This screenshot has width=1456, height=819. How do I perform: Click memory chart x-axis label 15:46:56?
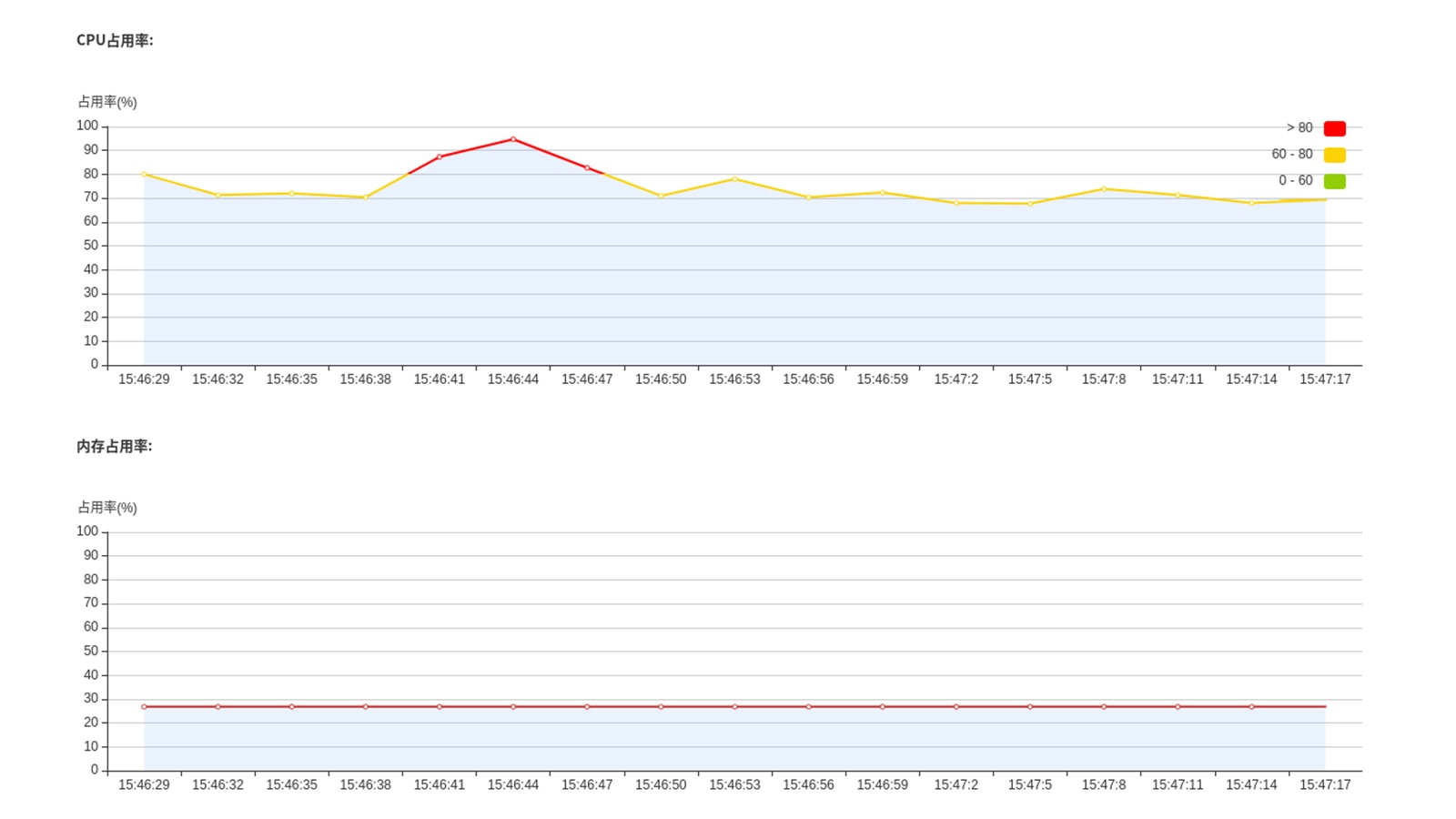[x=808, y=785]
